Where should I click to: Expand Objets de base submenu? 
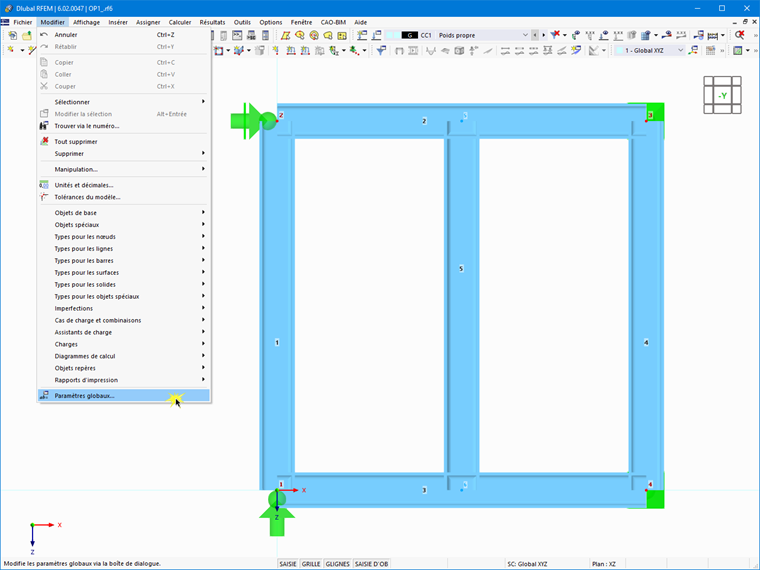tap(124, 213)
